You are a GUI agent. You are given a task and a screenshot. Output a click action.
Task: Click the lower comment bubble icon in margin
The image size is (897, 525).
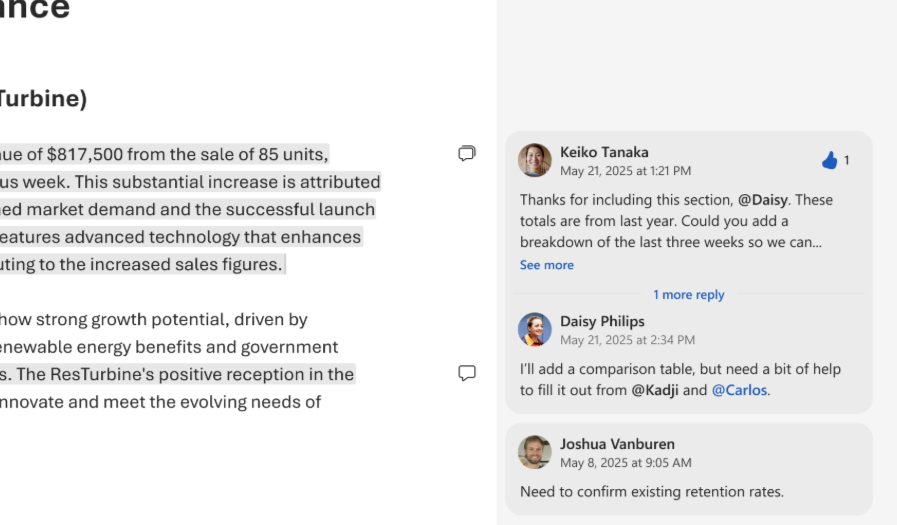click(466, 373)
